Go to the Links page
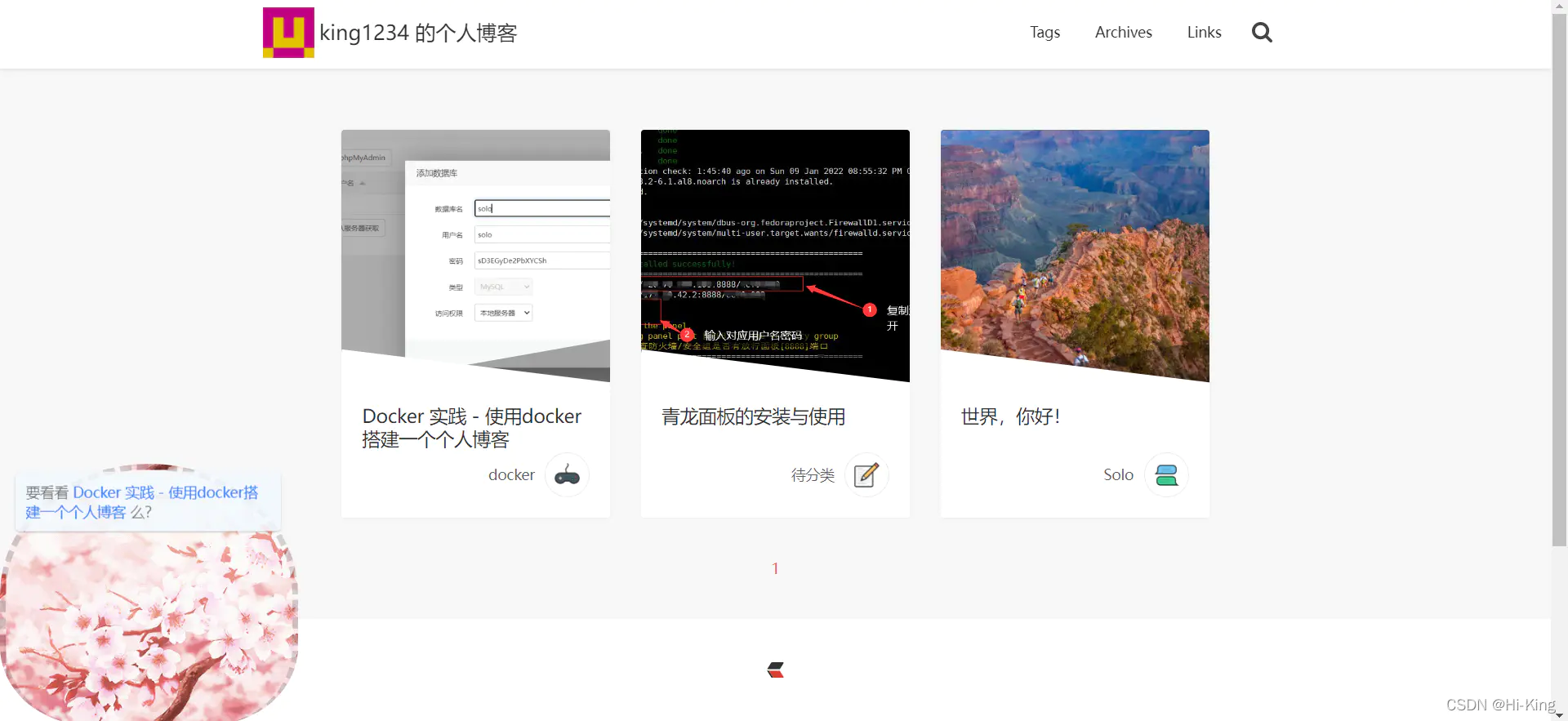 click(x=1204, y=33)
